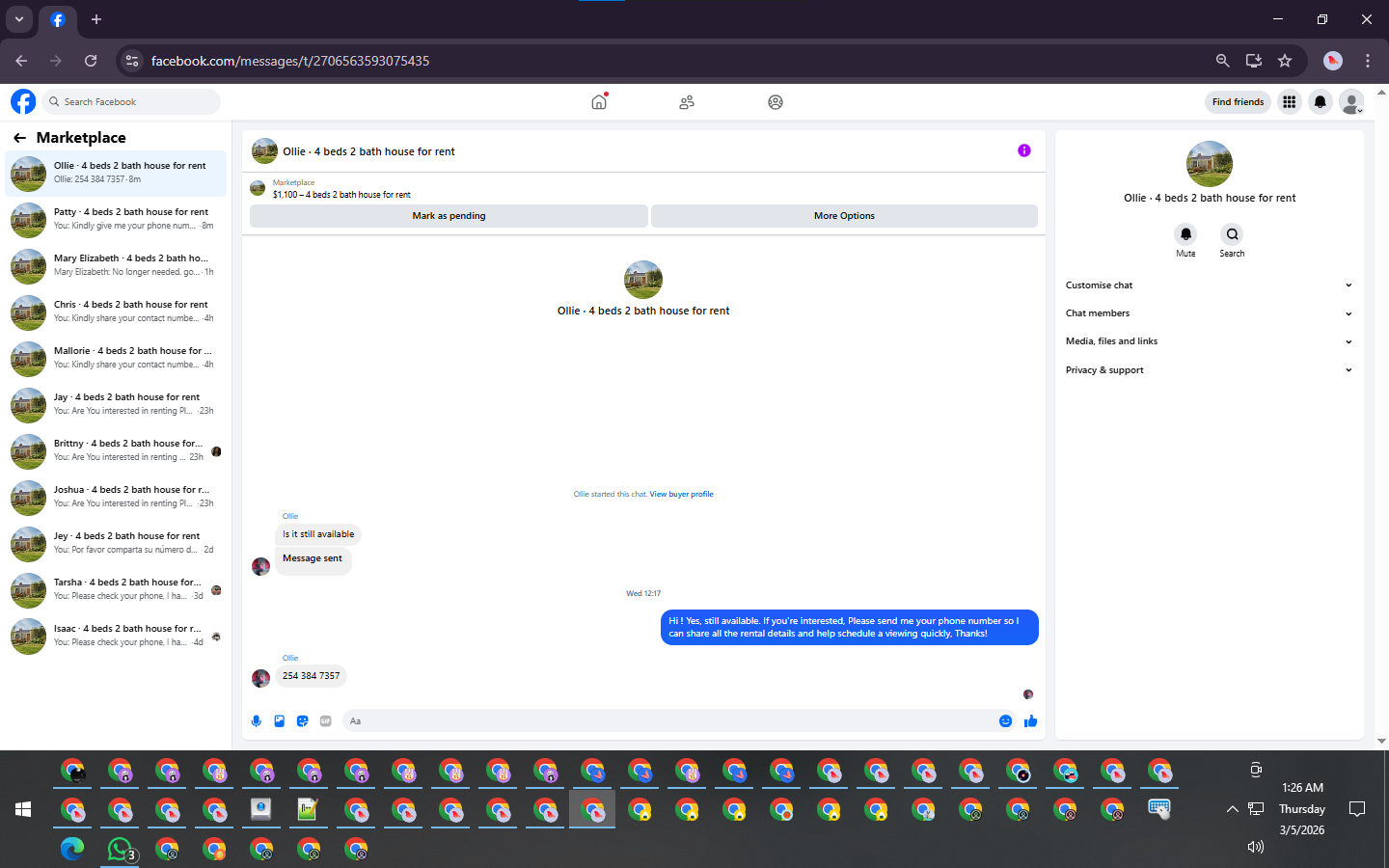Open the Windows notification center
1389x868 pixels.
click(1357, 809)
